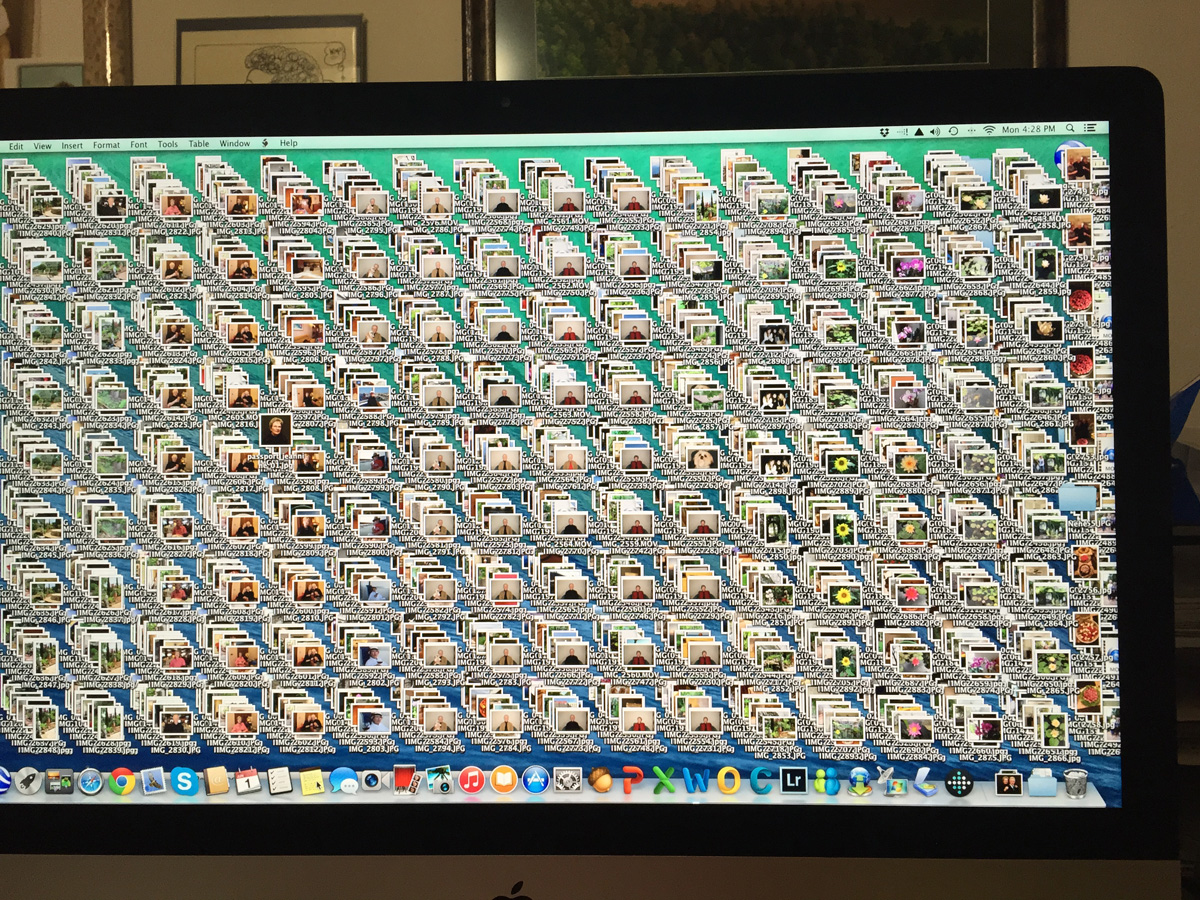Open Safari compass icon in Dock
The height and width of the screenshot is (900, 1200).
[x=91, y=782]
